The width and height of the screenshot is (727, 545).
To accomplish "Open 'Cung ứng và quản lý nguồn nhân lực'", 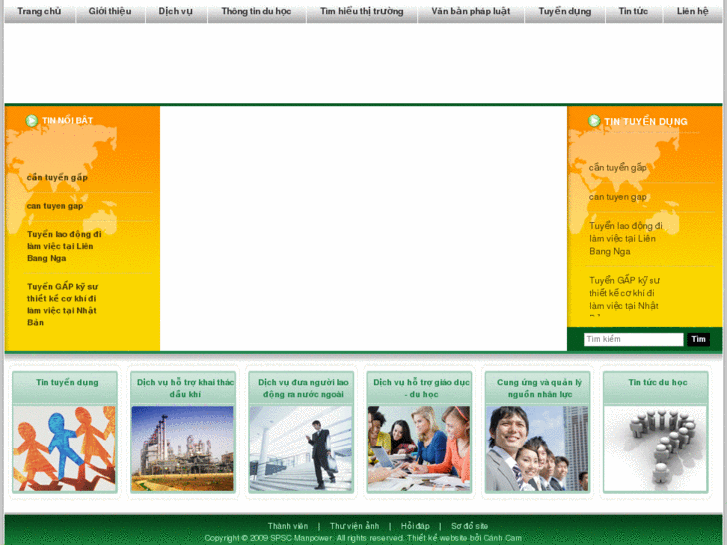I will click(540, 388).
